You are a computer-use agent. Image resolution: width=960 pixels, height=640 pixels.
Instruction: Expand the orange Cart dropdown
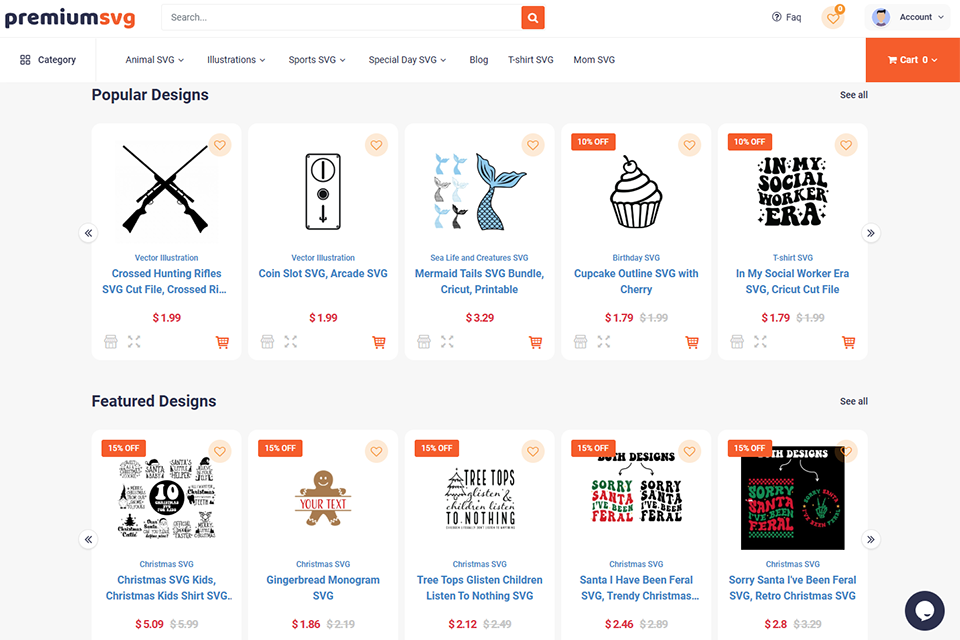coord(912,60)
